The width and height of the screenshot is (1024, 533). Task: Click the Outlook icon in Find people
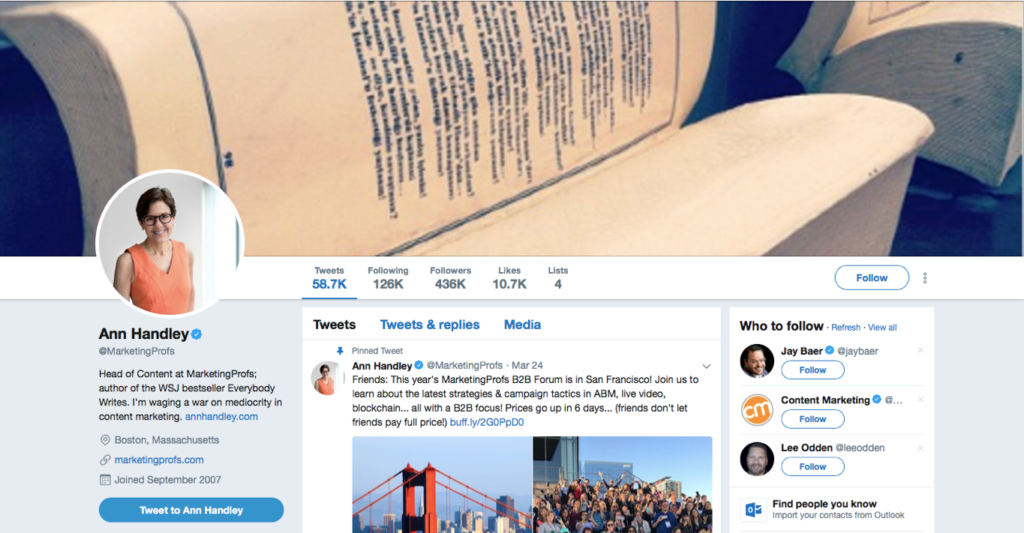[753, 509]
